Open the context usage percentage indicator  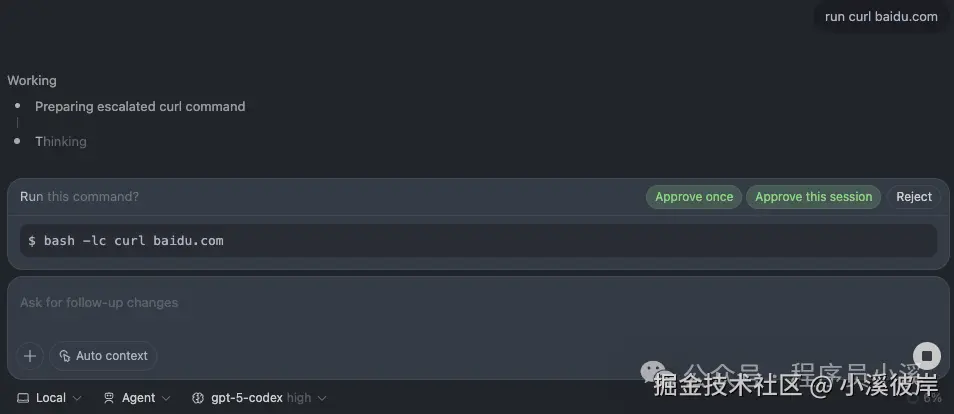click(925, 398)
